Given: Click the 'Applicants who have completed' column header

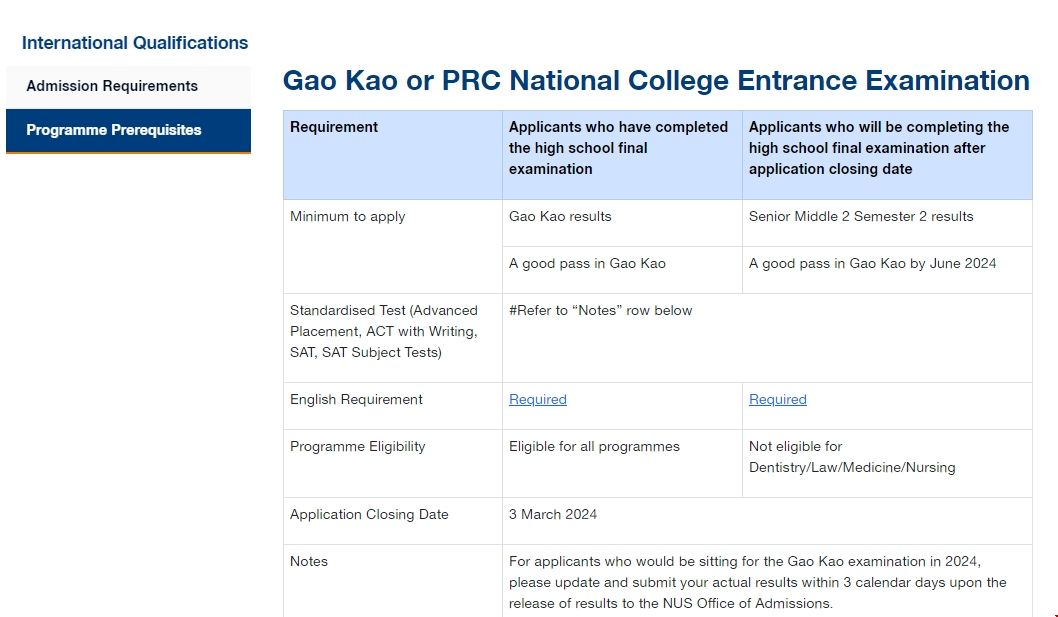Looking at the screenshot, I should tap(619, 148).
